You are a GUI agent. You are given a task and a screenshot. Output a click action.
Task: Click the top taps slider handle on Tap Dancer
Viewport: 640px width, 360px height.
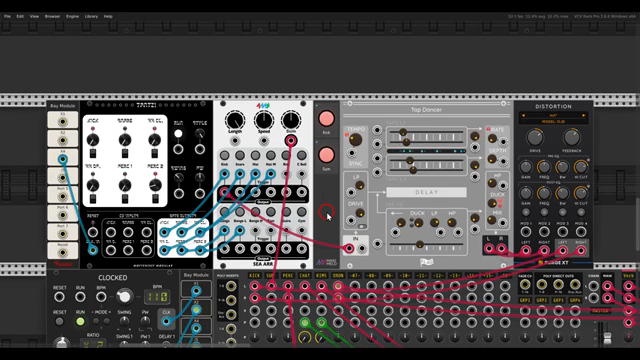pos(403,132)
